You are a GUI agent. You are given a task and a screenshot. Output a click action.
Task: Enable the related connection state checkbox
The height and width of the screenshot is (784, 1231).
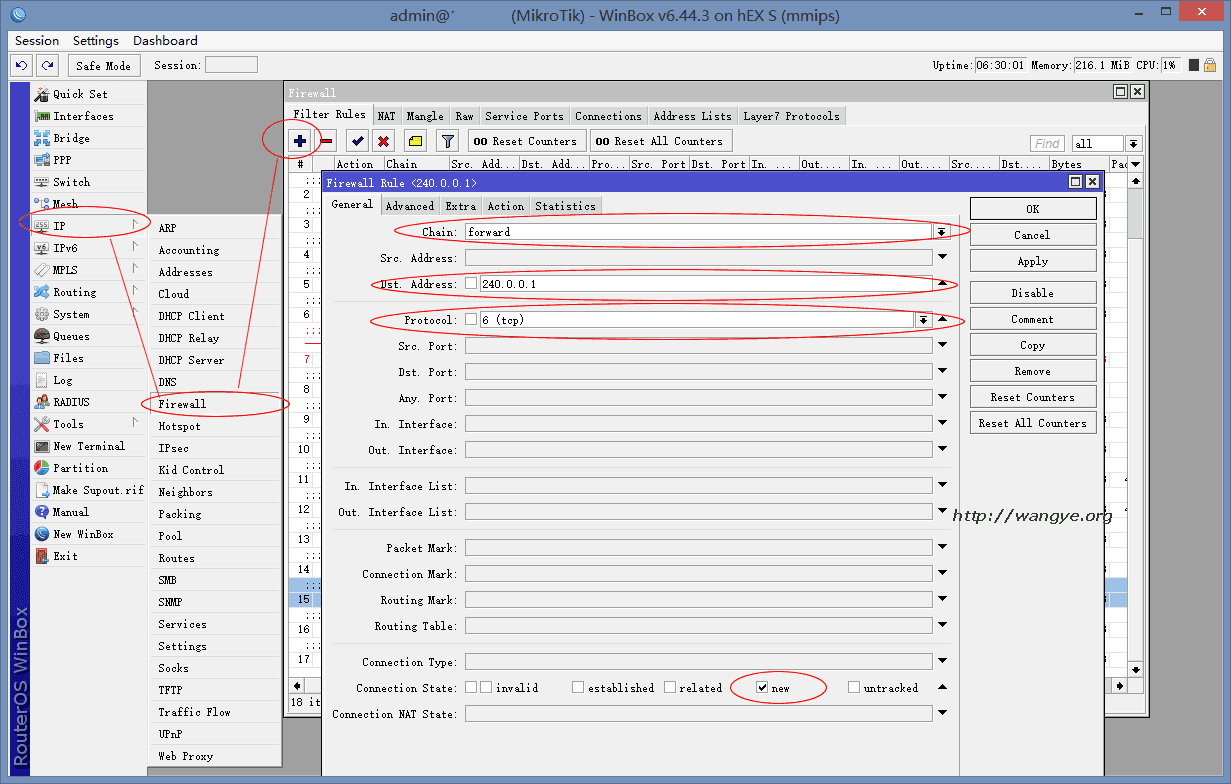pyautogui.click(x=670, y=688)
